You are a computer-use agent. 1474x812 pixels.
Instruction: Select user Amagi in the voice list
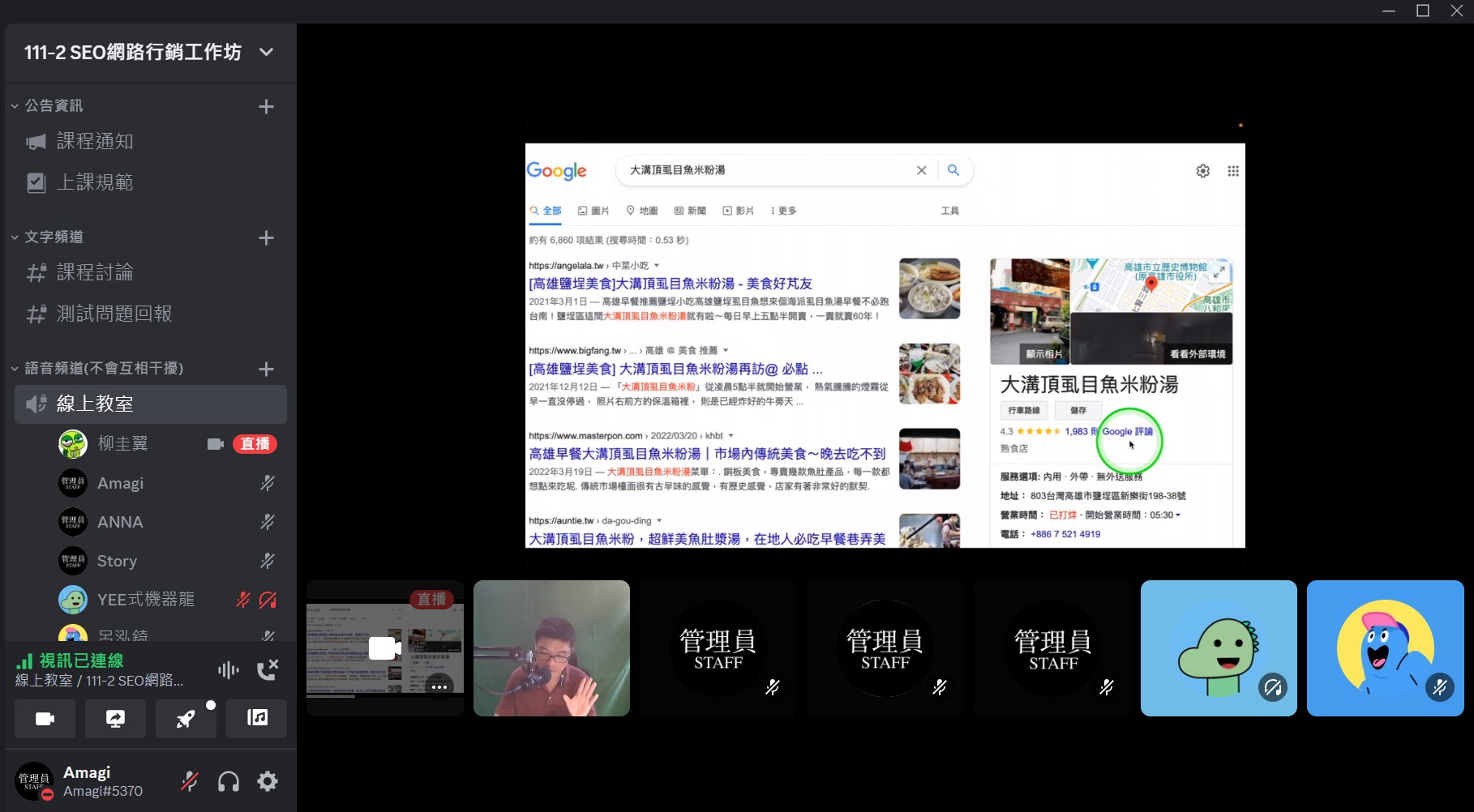(x=120, y=483)
